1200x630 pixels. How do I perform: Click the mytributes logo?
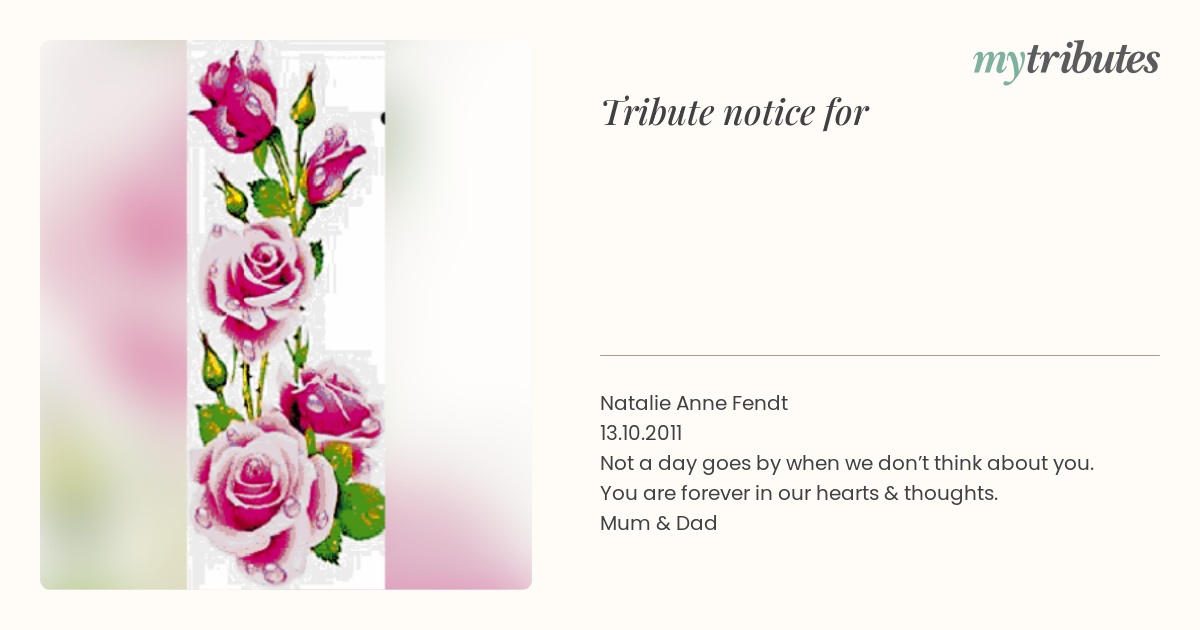[1066, 61]
